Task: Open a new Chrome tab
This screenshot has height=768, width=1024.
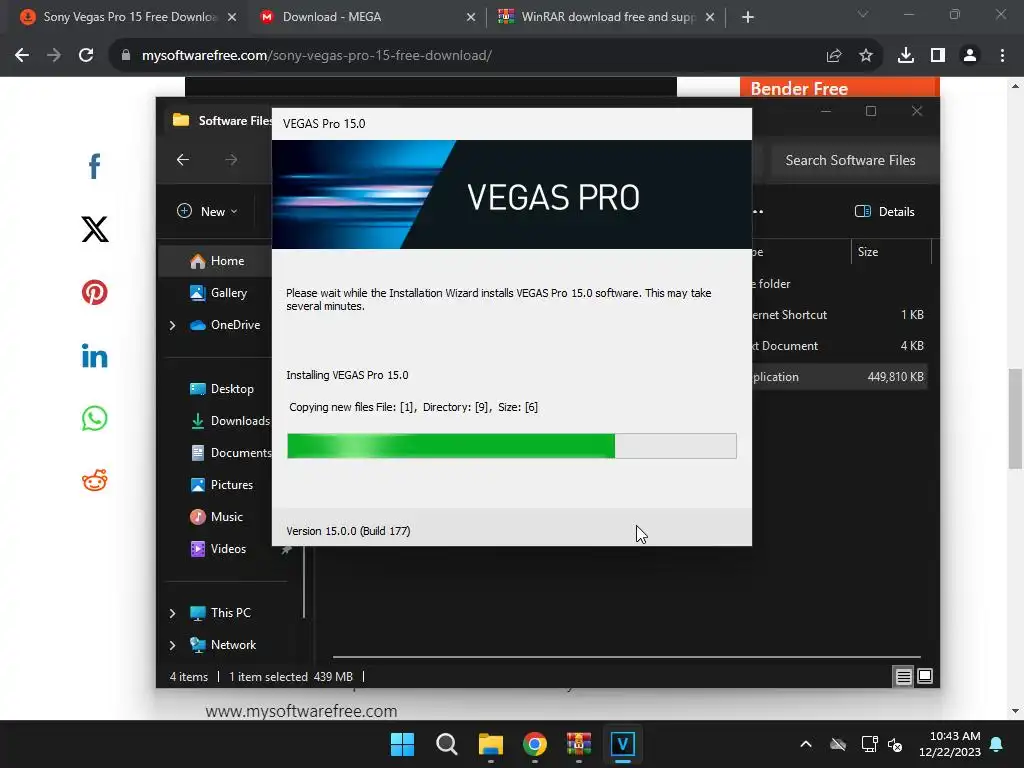Action: [748, 17]
